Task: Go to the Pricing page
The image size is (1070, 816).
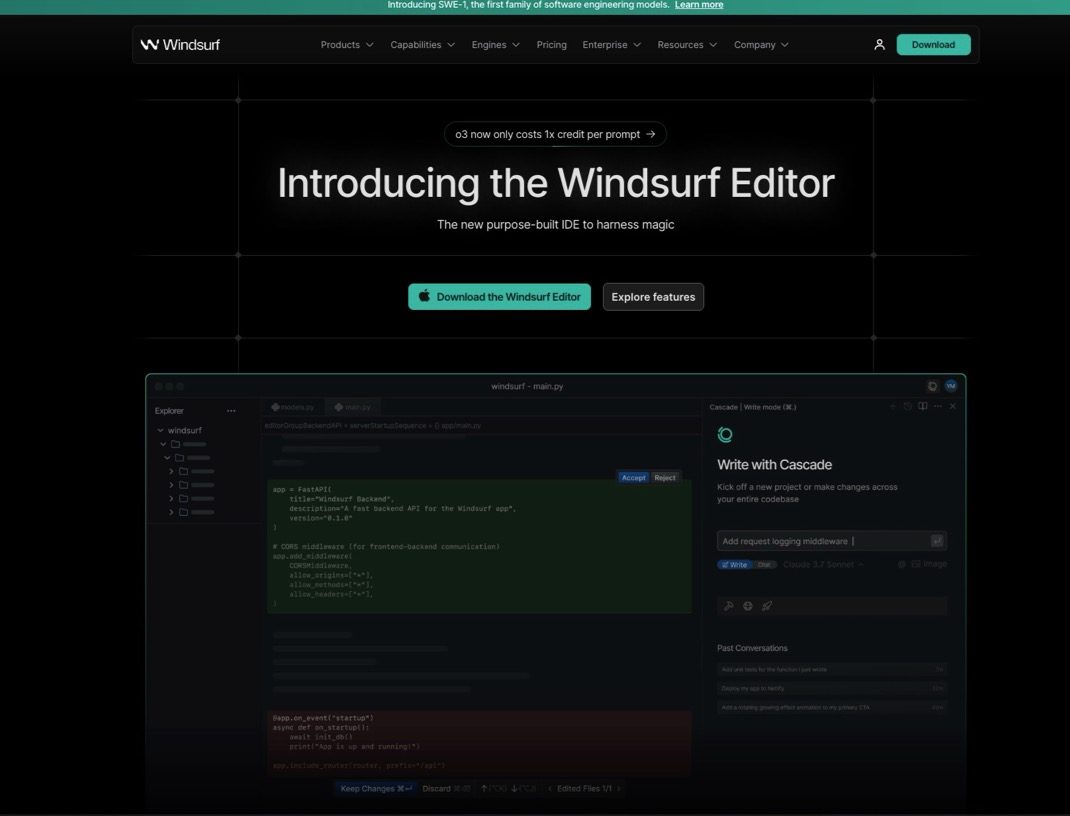Action: tap(551, 45)
